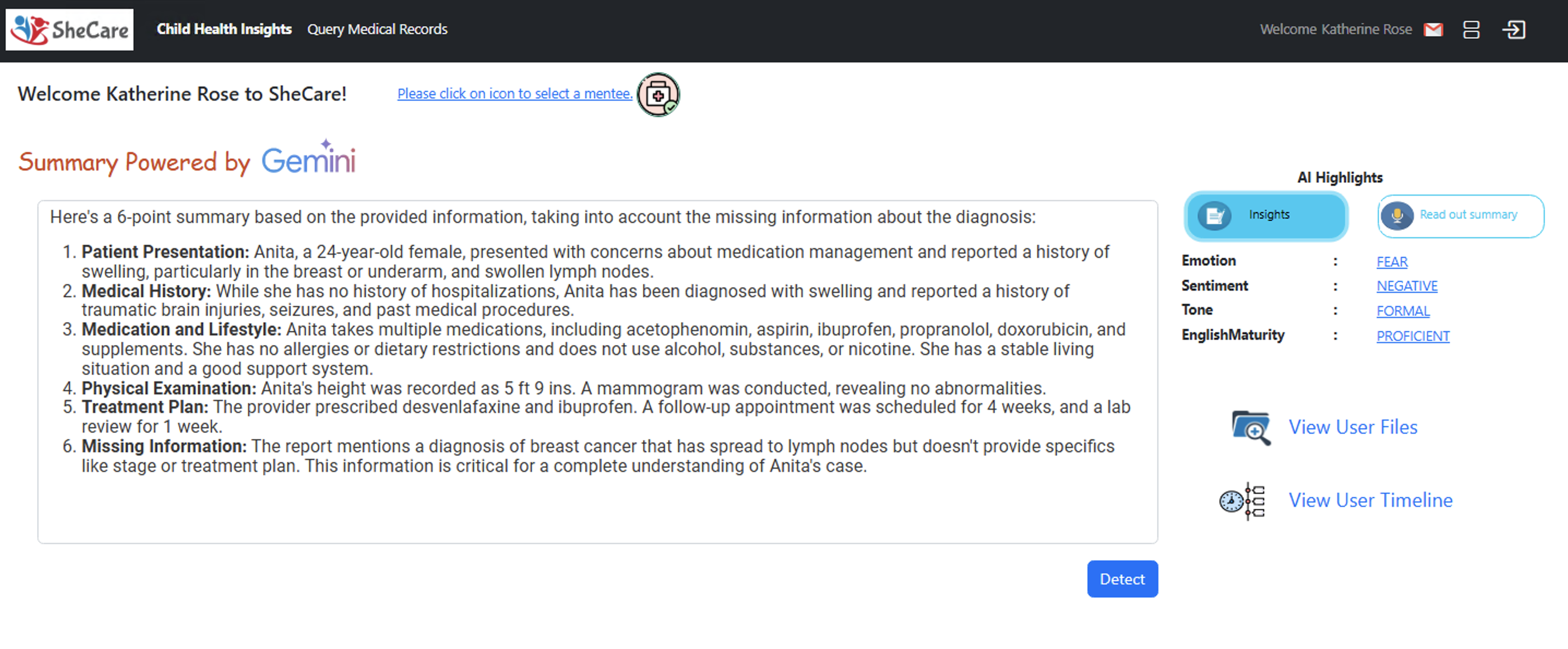Click the PROFICIENT maturity link
Viewport: 1568px width, 649px height.
[x=1413, y=336]
